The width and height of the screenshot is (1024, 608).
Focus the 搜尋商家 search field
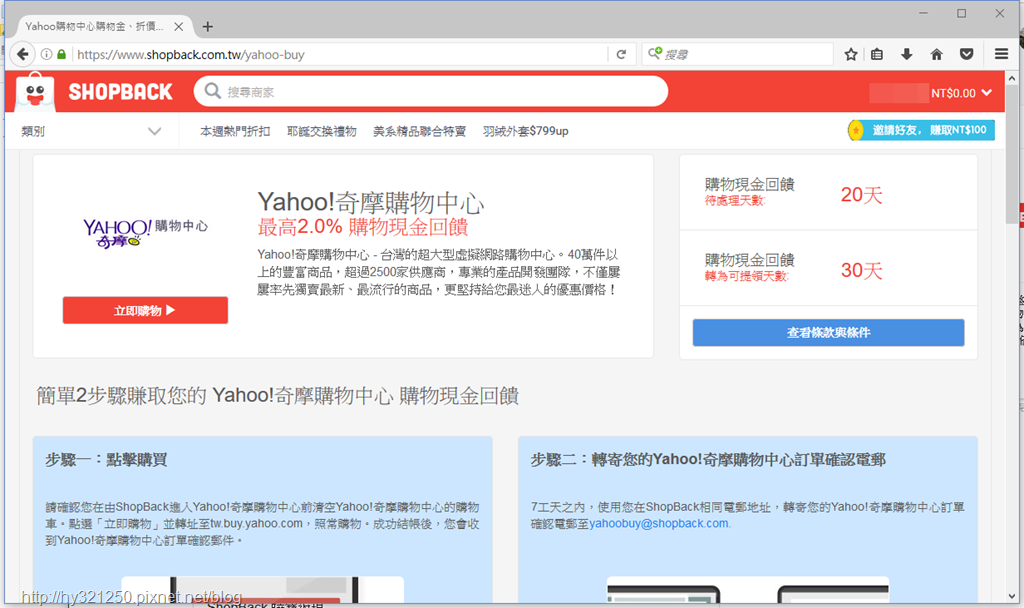point(431,91)
